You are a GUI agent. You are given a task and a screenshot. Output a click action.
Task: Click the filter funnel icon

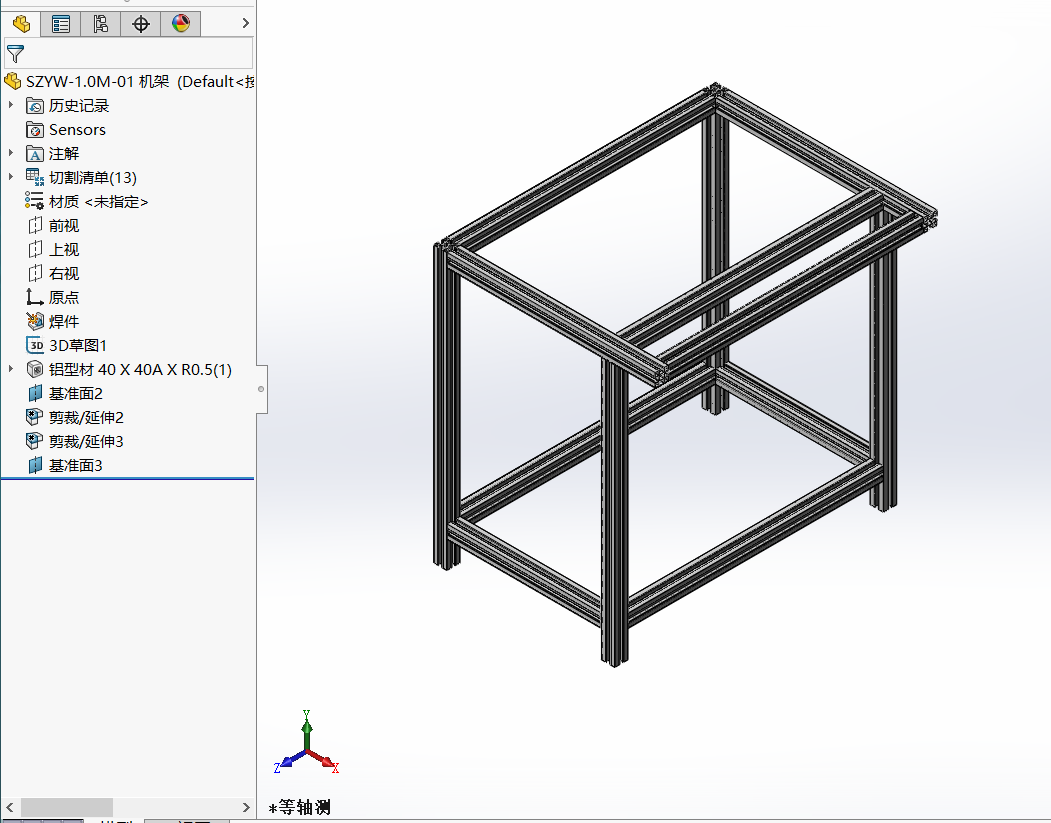15,54
